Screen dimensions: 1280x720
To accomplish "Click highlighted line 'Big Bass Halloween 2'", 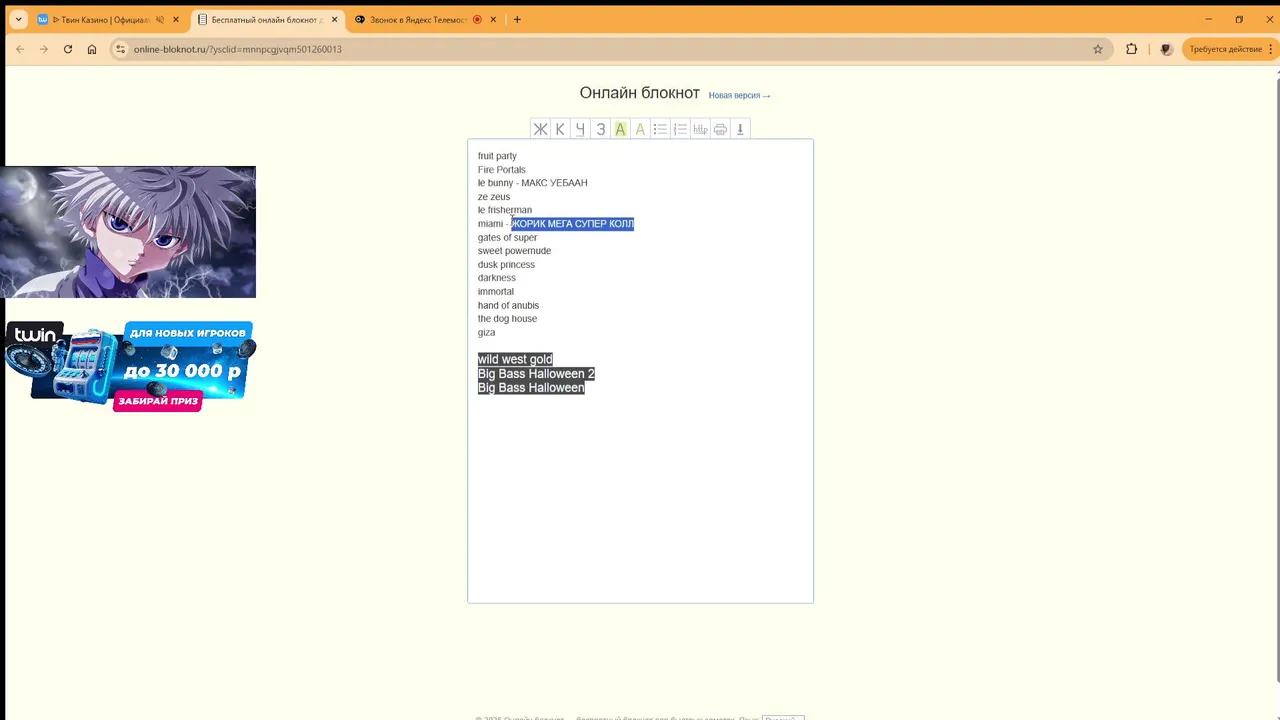I will (536, 374).
